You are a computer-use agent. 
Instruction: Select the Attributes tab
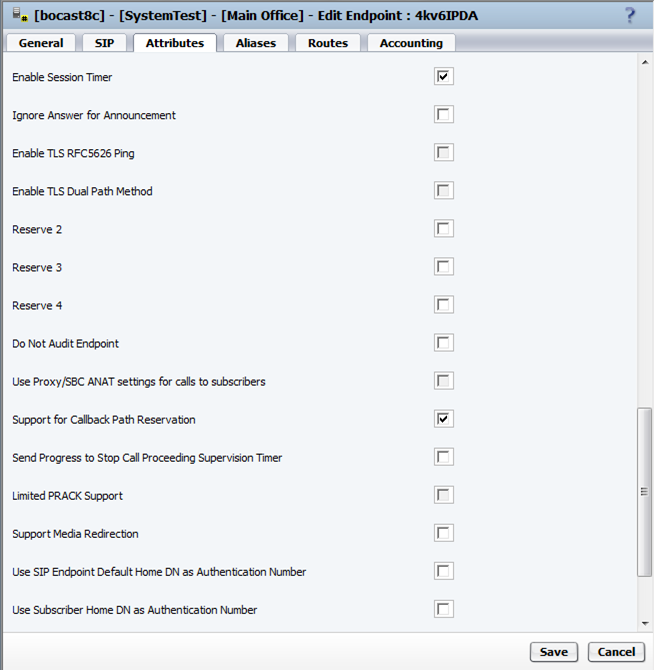[175, 43]
